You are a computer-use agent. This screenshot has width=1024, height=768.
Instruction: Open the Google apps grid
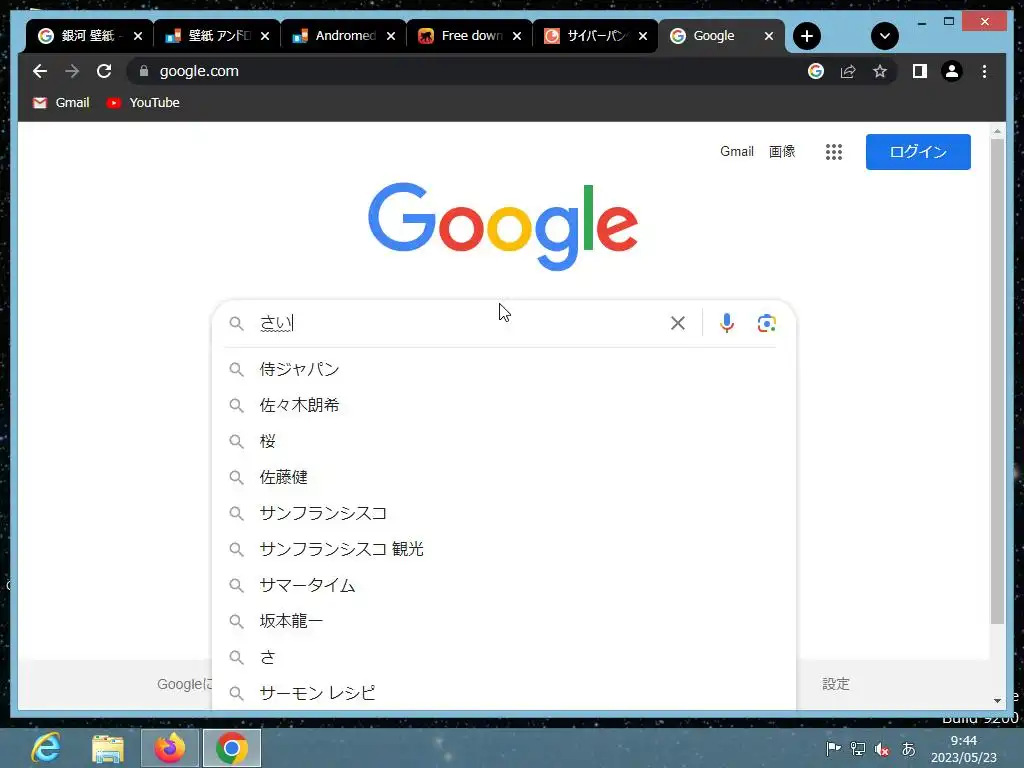pyautogui.click(x=833, y=152)
